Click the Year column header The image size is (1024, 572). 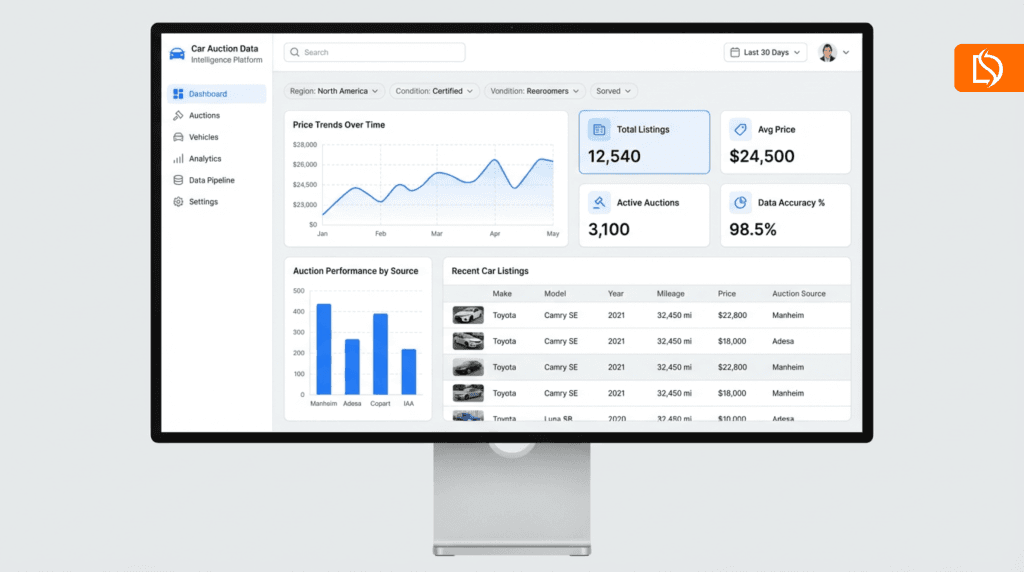pyautogui.click(x=616, y=294)
